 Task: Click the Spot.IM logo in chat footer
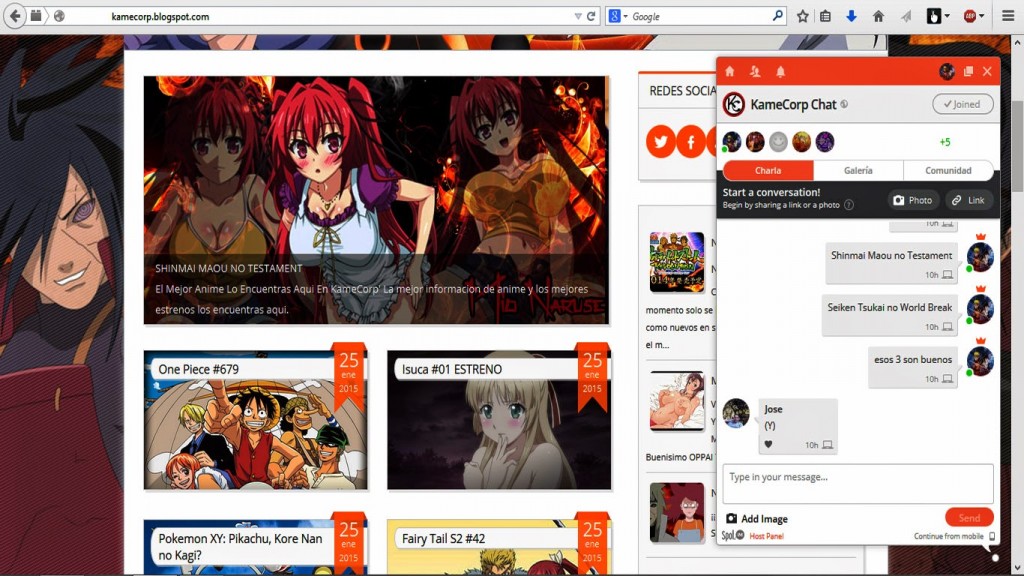[x=733, y=536]
